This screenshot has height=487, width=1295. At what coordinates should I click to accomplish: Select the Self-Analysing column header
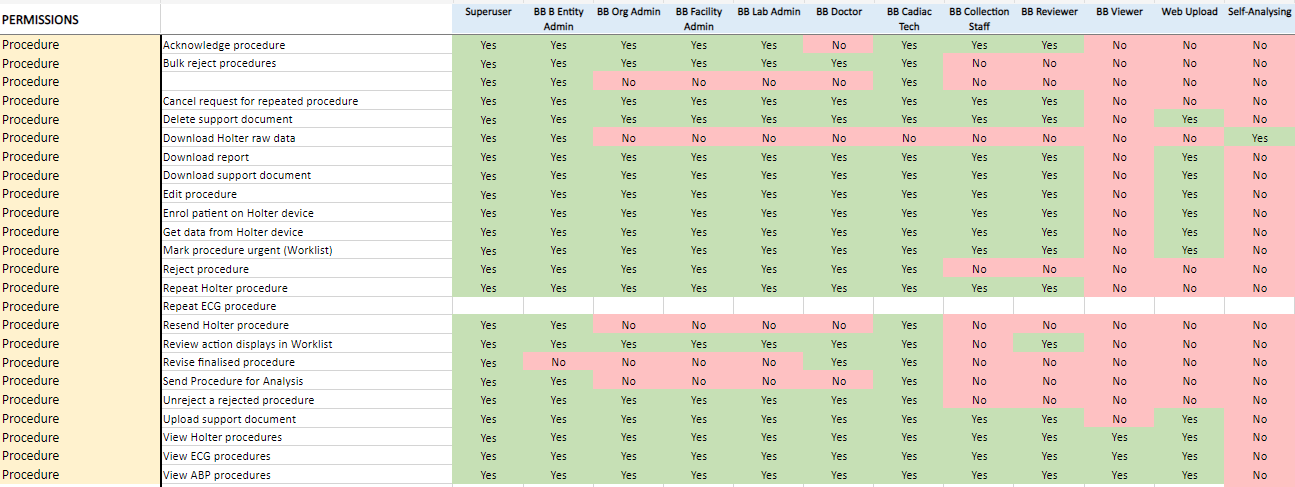[x=1259, y=12]
